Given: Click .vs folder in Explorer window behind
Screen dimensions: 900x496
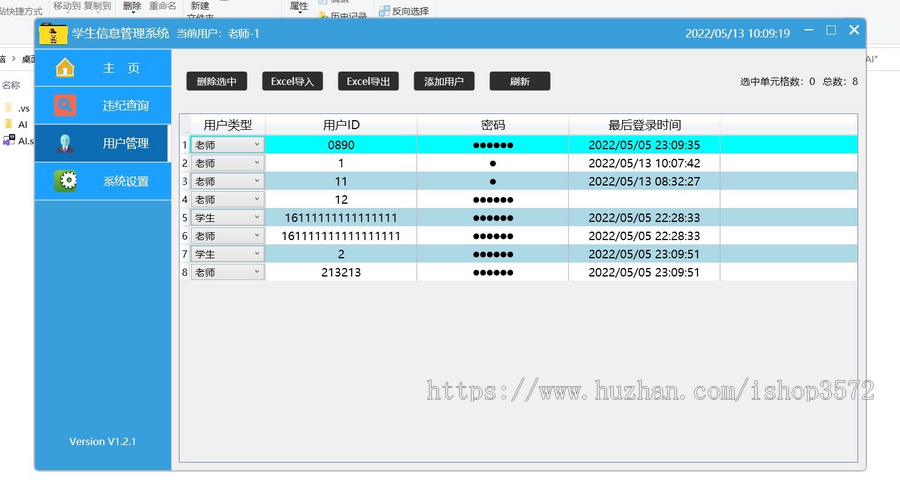Looking at the screenshot, I should (17, 108).
